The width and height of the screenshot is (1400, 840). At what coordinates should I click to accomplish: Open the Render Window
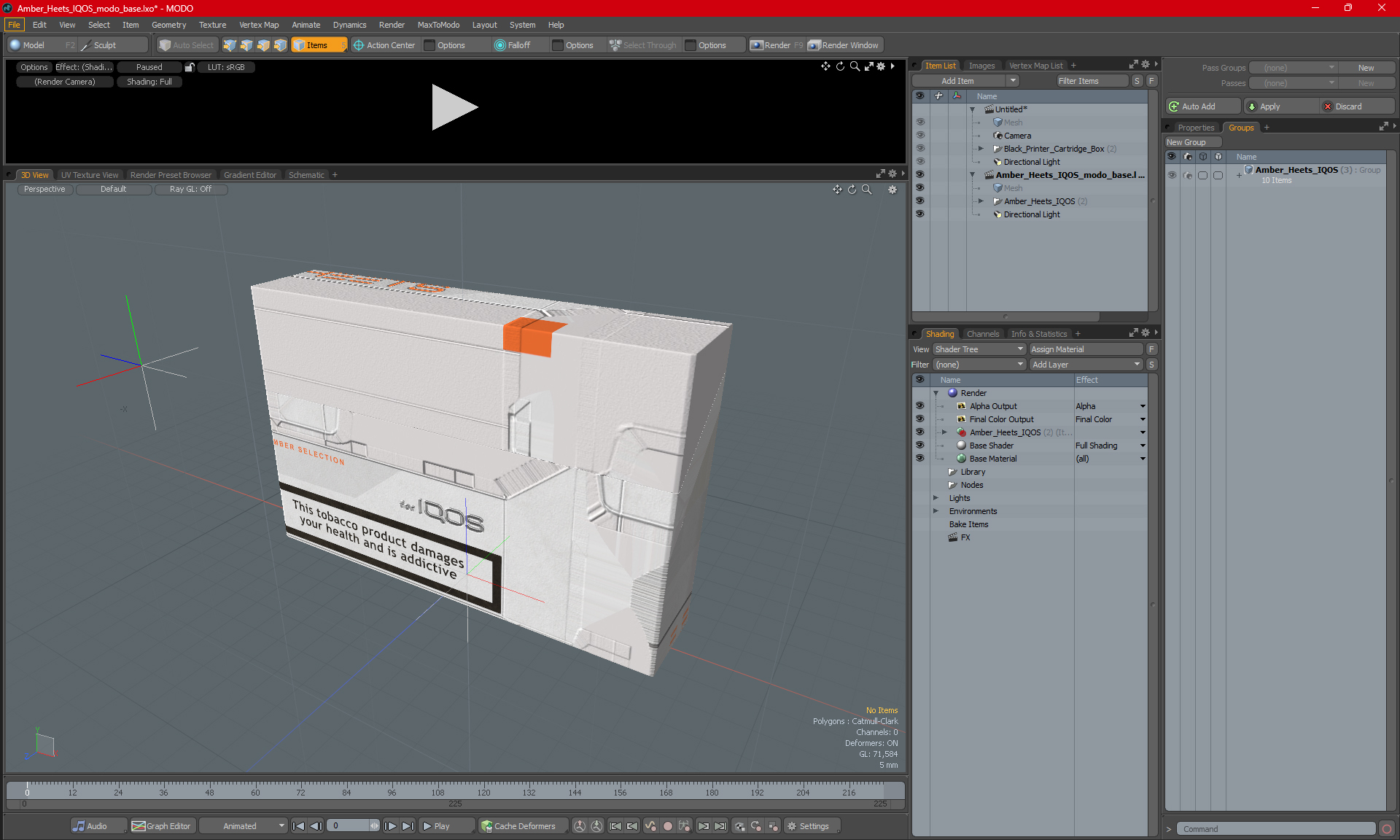click(x=844, y=45)
